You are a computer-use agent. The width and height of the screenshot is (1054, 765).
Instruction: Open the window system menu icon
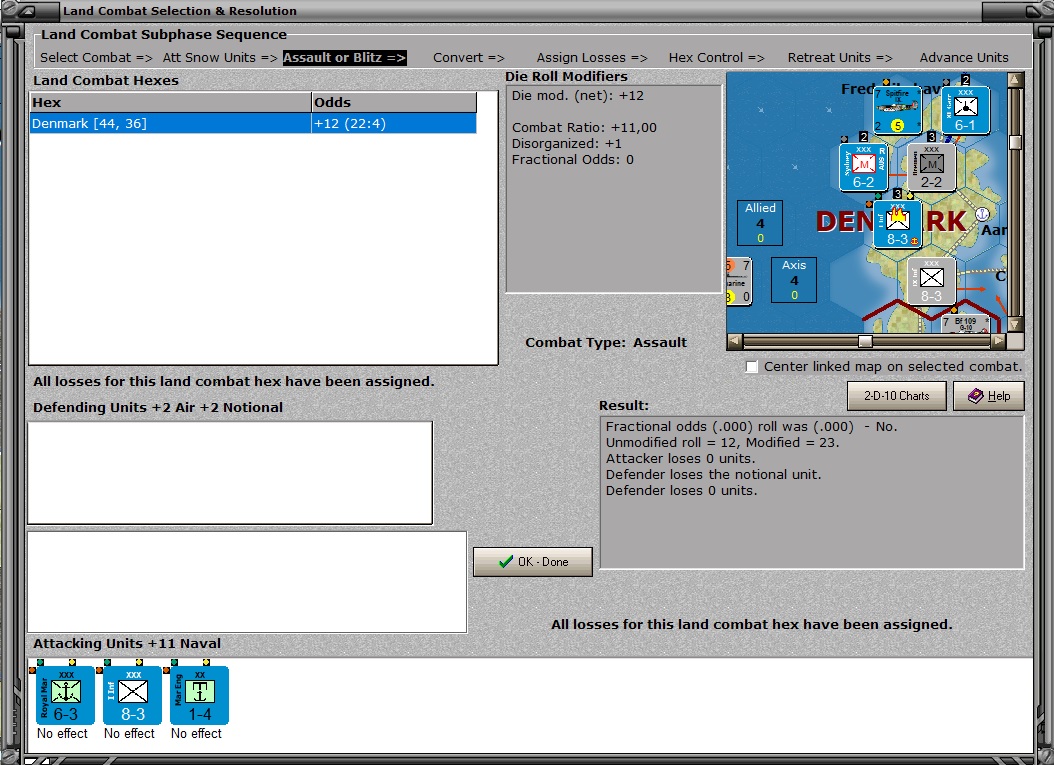tap(28, 11)
